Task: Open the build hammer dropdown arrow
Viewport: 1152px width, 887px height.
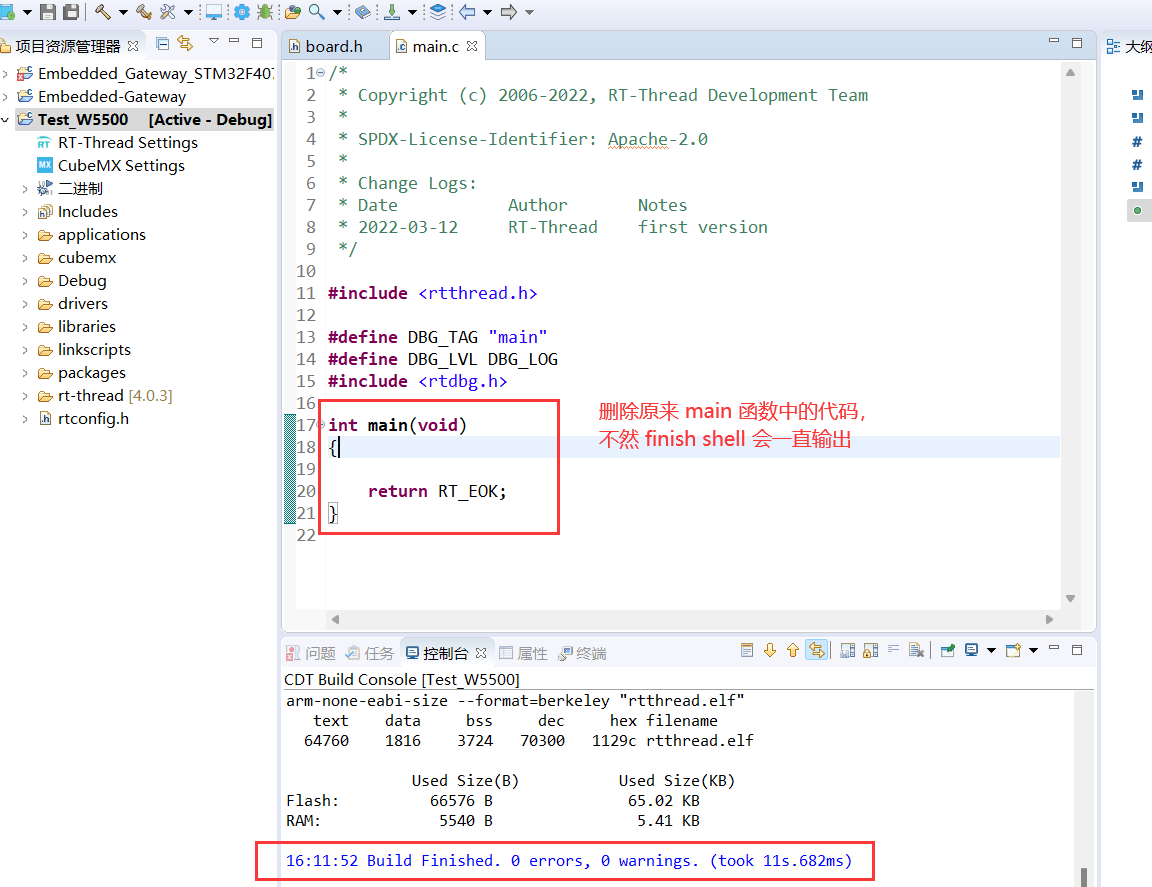Action: pyautogui.click(x=123, y=12)
